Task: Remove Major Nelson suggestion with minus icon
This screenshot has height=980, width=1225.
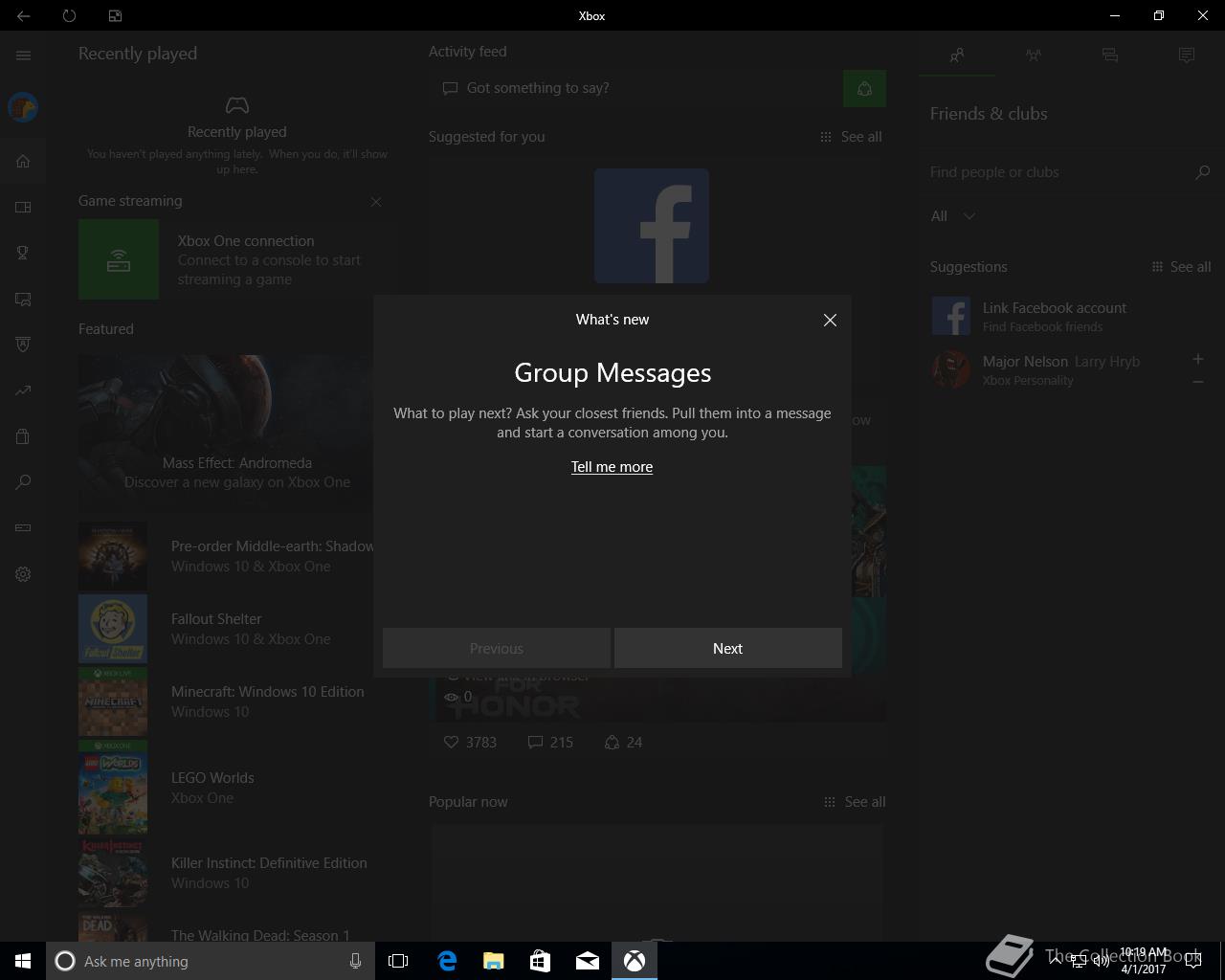Action: coord(1197,382)
